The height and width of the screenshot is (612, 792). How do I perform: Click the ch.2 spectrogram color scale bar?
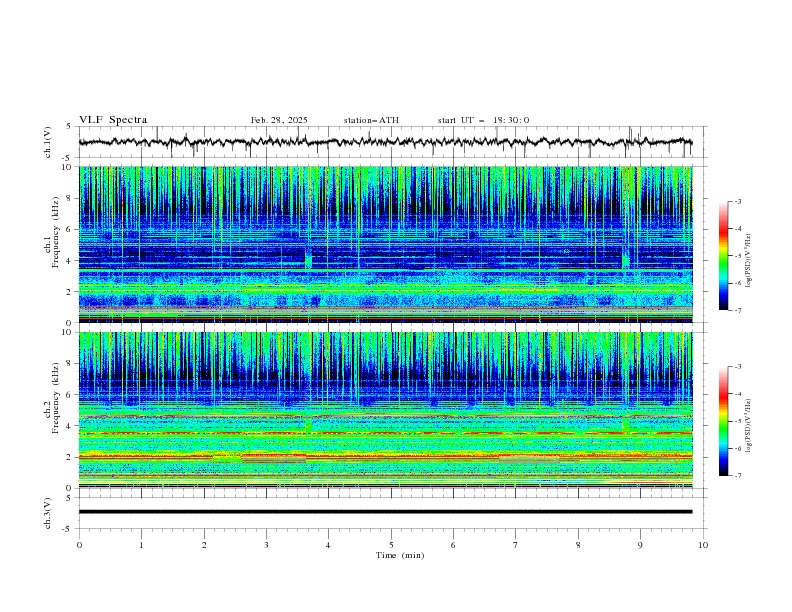(x=723, y=421)
